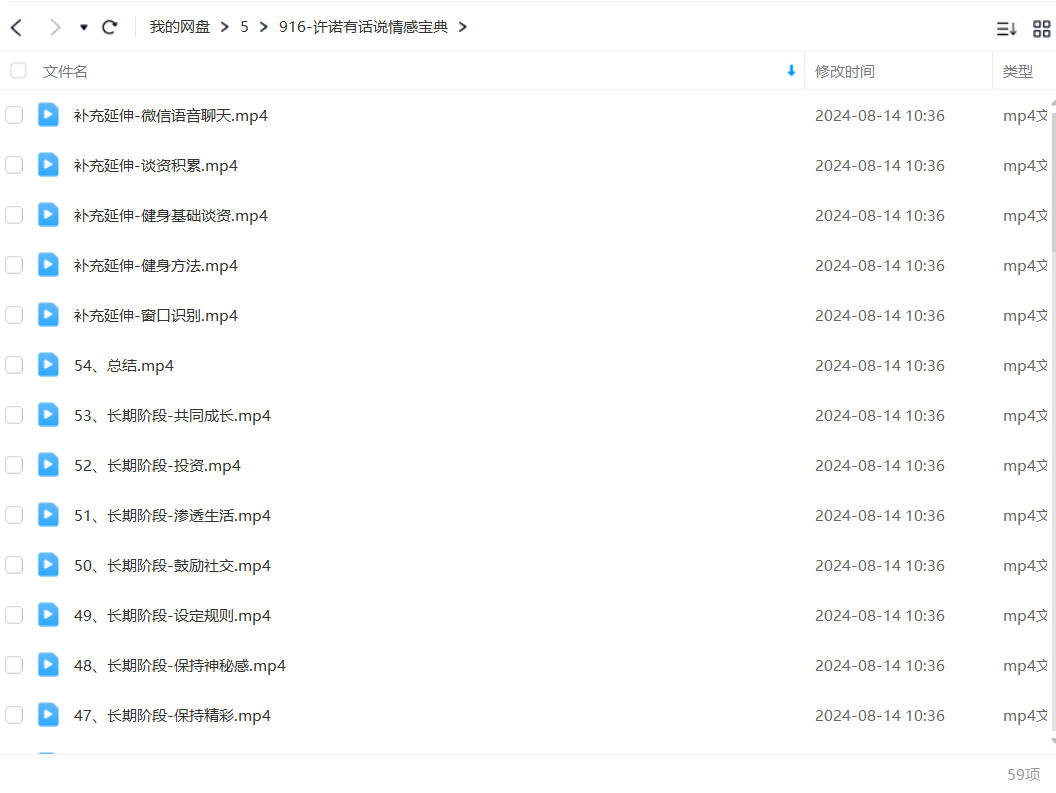Viewport: 1056px width, 793px height.
Task: Select file name 51、长期阶段-渗透生活.mp4
Action: 172,516
